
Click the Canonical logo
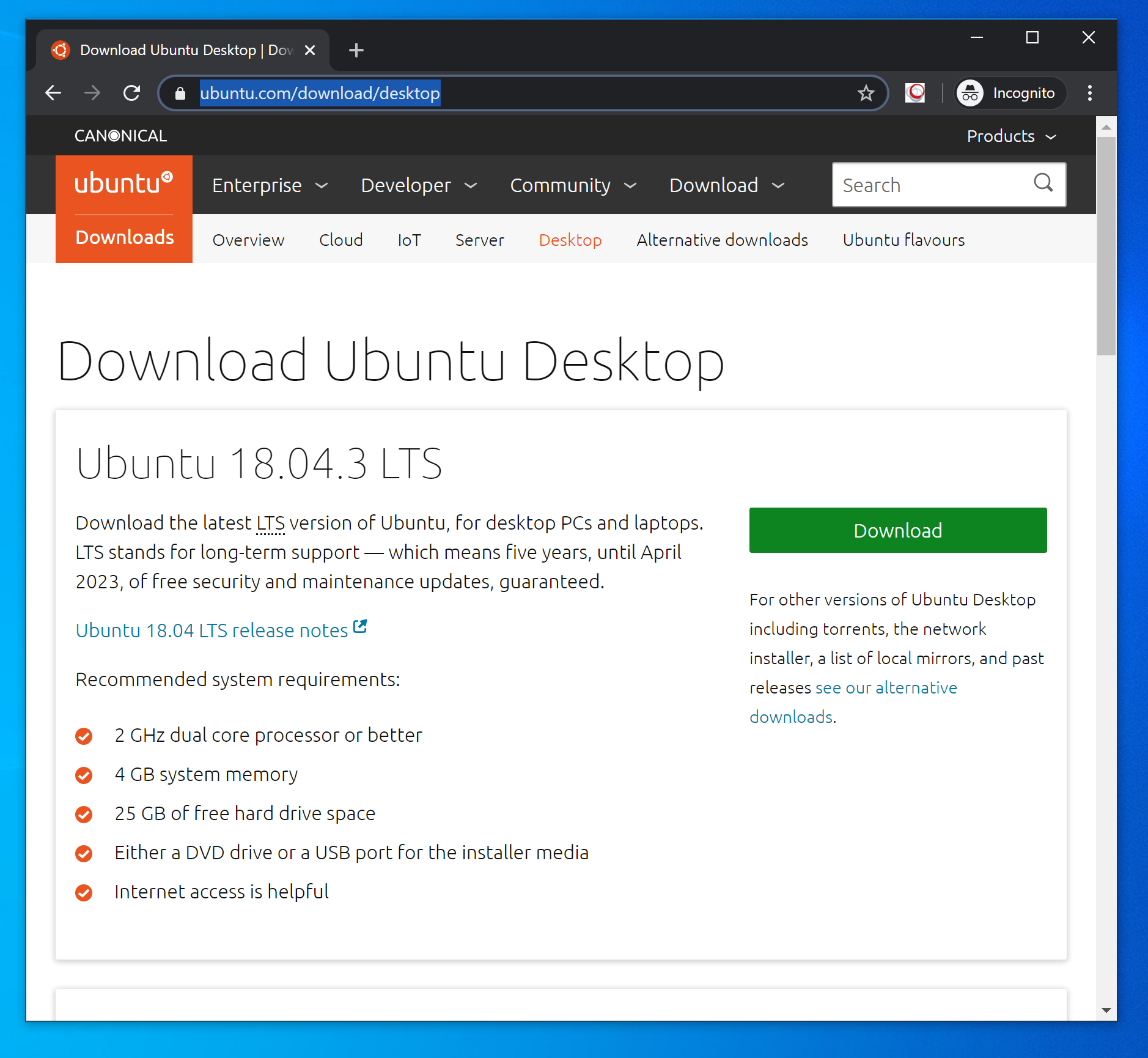click(x=120, y=136)
